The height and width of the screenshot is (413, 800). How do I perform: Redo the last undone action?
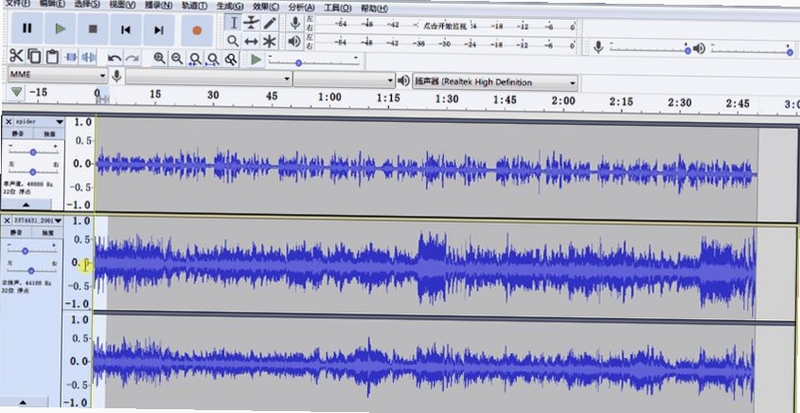point(132,58)
